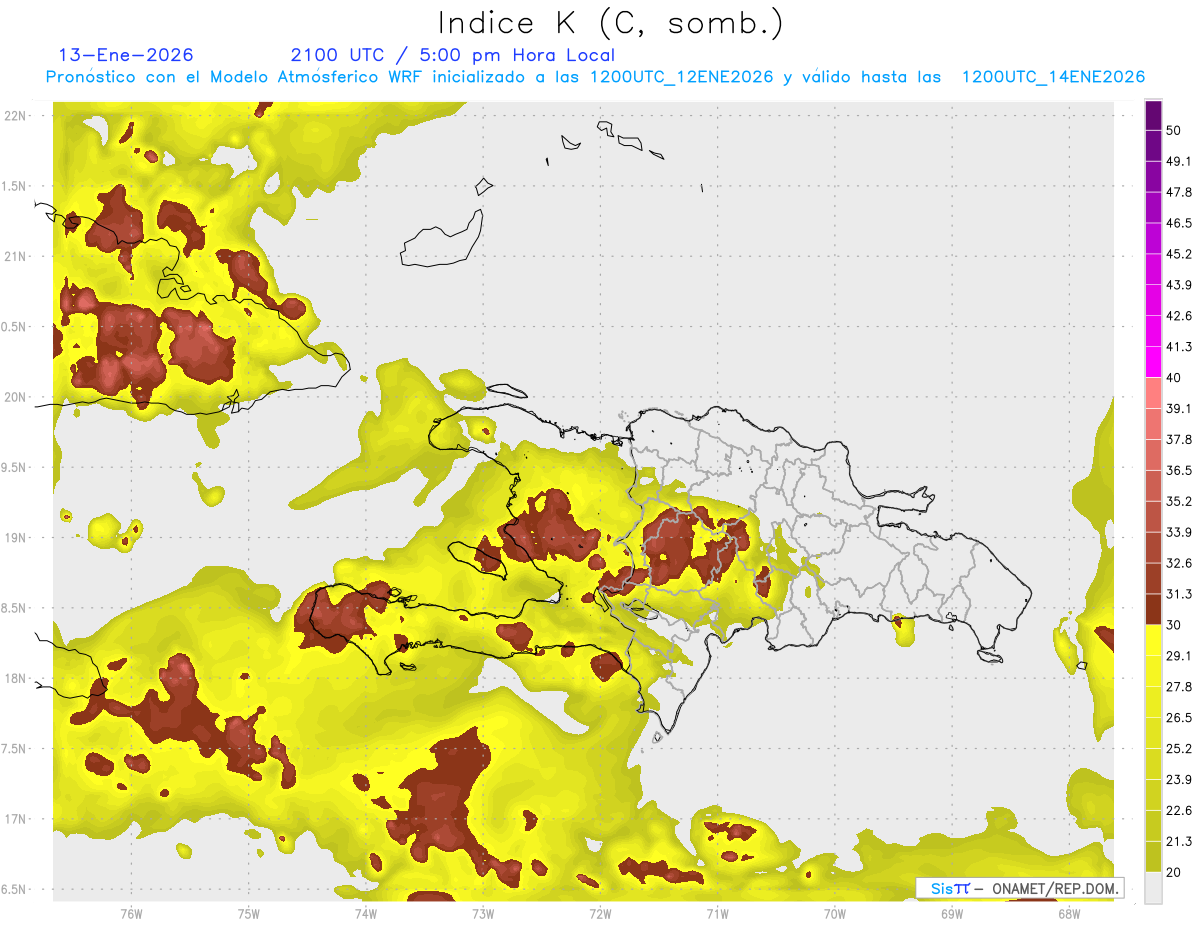Select the '68W' longitude label

pos(1069,914)
